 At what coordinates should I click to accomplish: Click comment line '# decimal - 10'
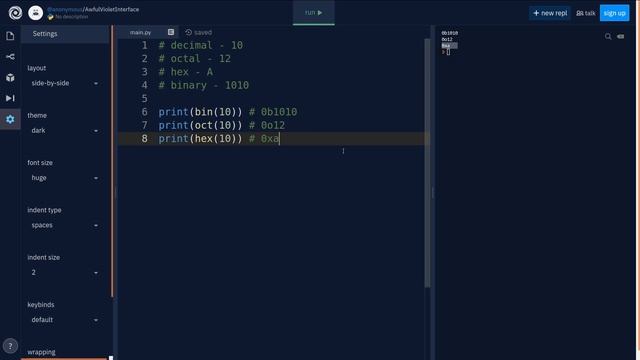pyautogui.click(x=201, y=45)
